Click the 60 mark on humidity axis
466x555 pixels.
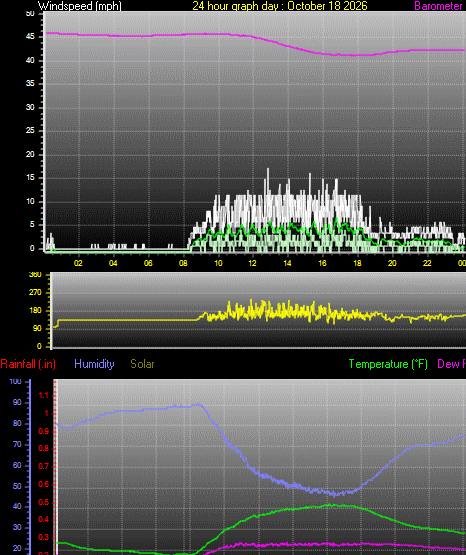click(17, 465)
